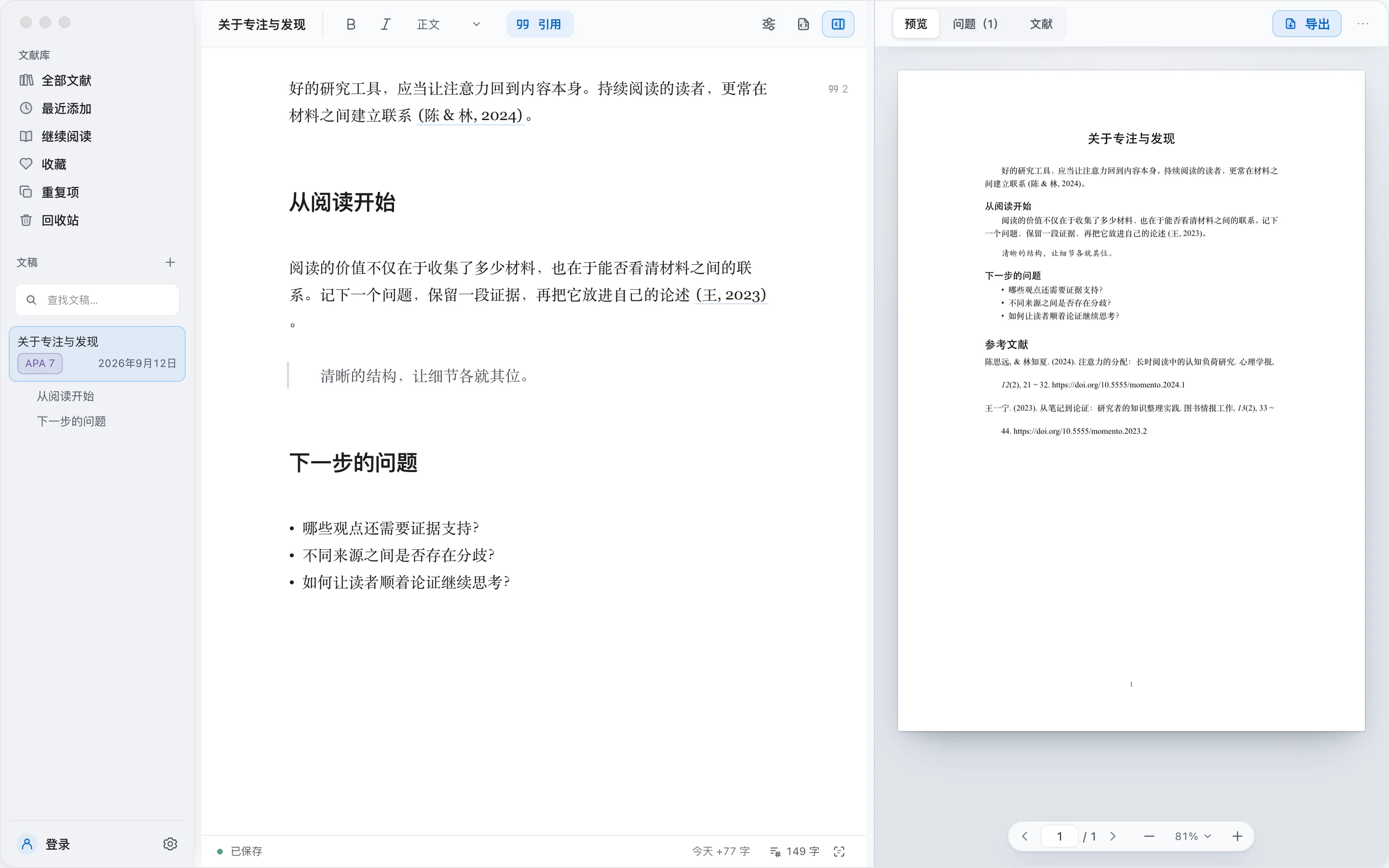
Task: Switch to the 文献 tab
Action: [1041, 24]
